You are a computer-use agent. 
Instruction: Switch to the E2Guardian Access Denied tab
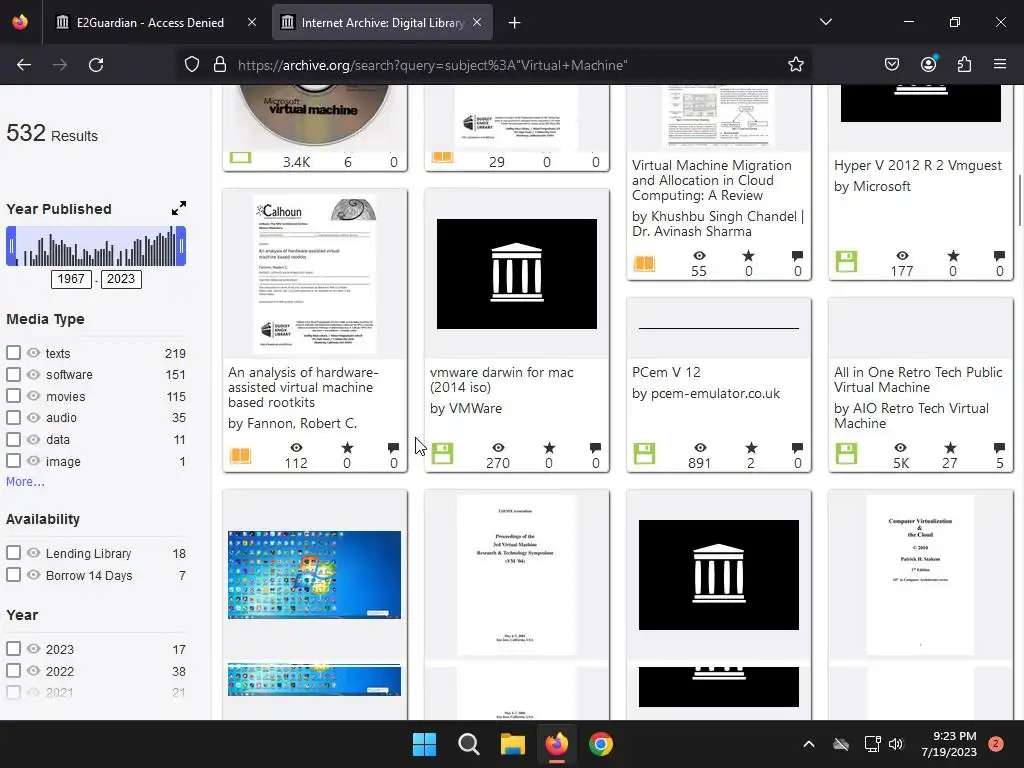coord(150,22)
